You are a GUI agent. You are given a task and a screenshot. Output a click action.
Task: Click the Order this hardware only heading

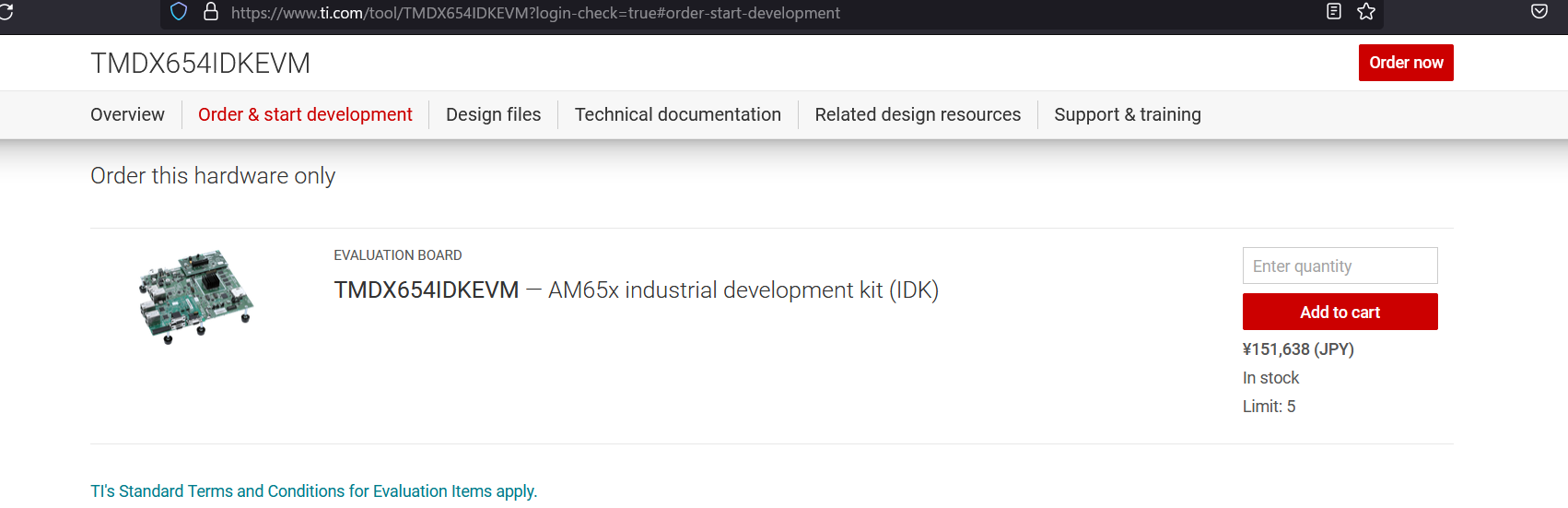pos(213,176)
